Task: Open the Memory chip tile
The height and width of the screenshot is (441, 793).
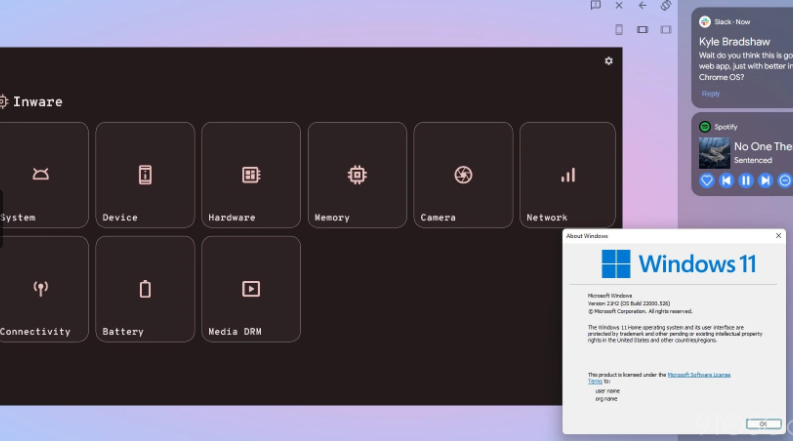Action: (357, 177)
